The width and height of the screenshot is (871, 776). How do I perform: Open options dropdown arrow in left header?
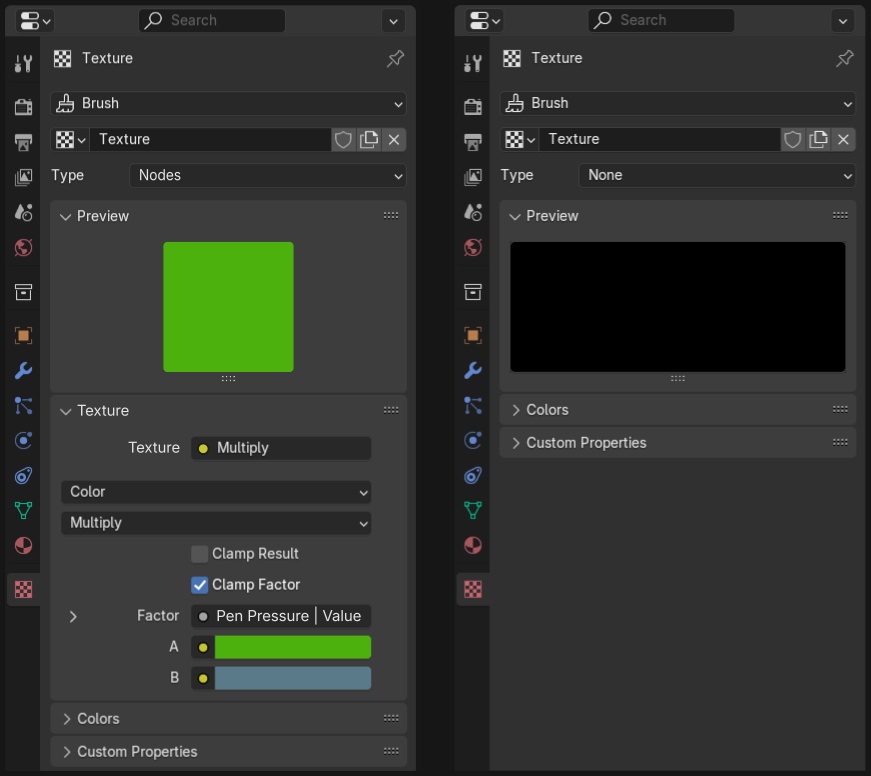coord(393,22)
